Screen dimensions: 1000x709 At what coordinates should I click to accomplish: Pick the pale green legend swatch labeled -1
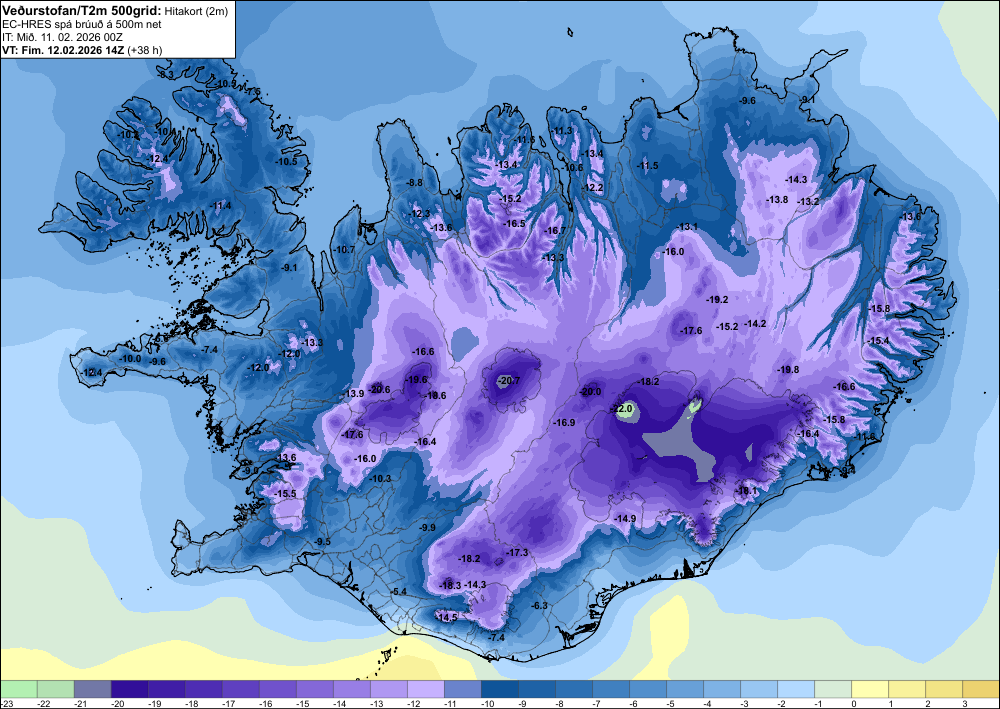(833, 689)
